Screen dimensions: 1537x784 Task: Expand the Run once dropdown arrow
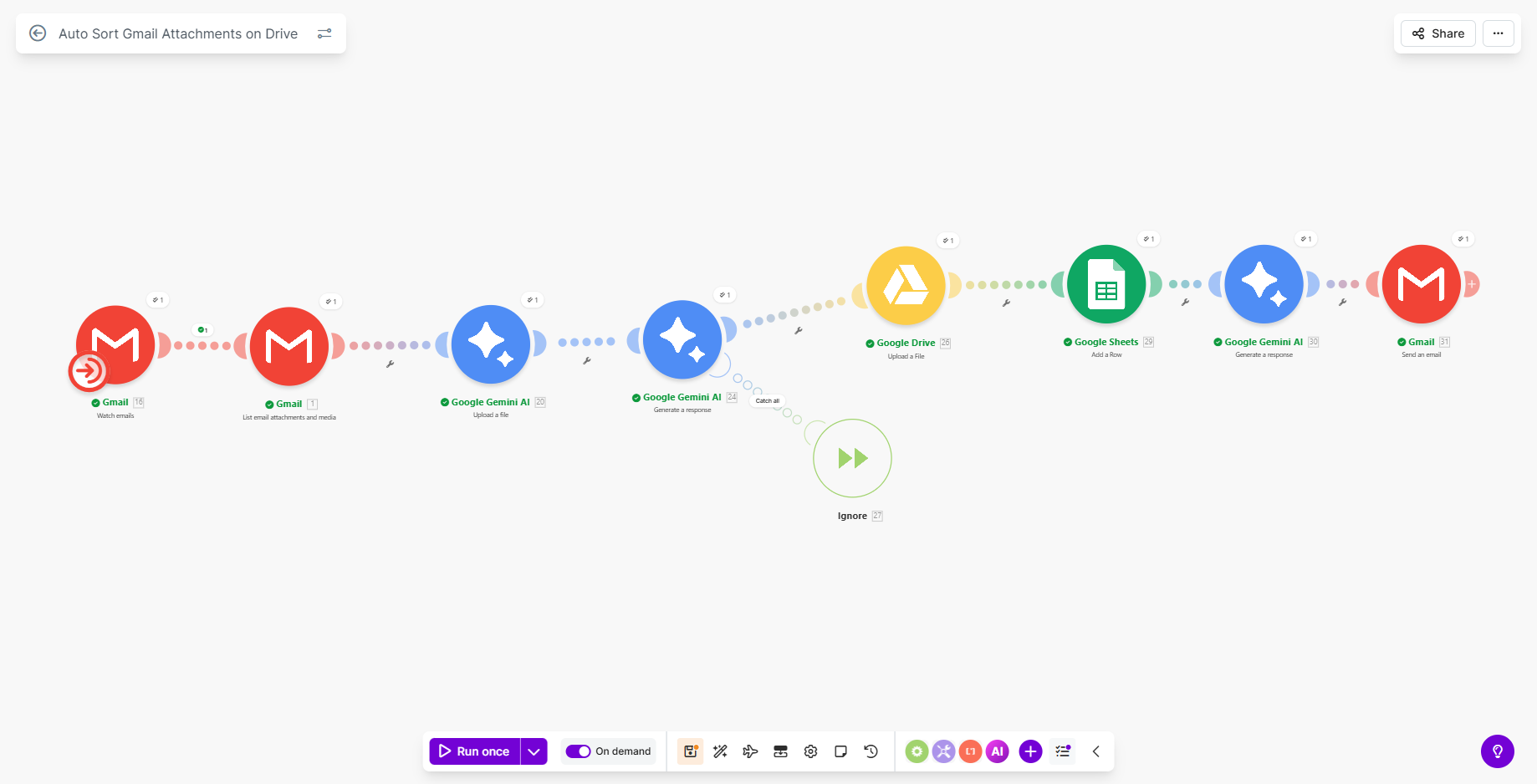pyautogui.click(x=534, y=751)
